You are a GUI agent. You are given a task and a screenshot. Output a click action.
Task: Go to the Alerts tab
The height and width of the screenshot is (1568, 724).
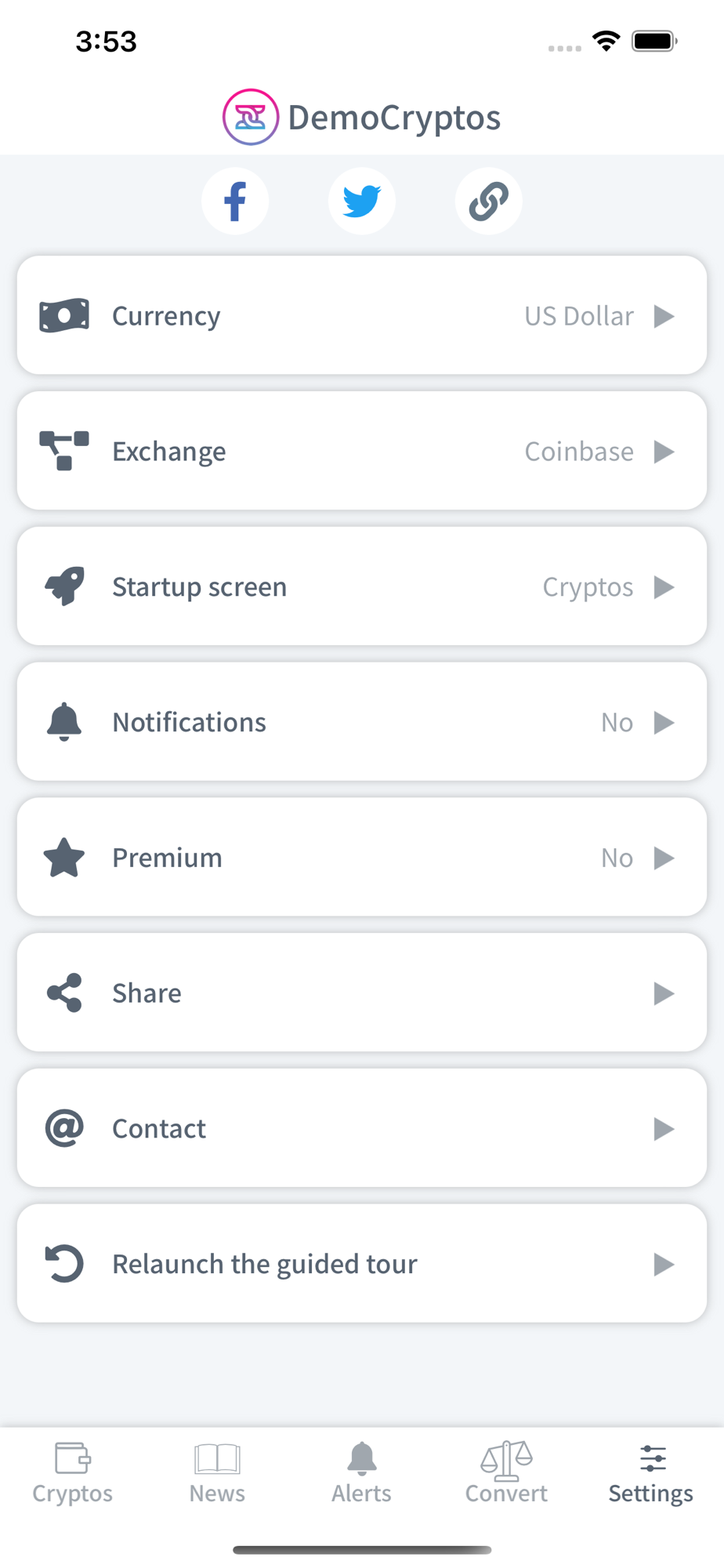pyautogui.click(x=361, y=1473)
